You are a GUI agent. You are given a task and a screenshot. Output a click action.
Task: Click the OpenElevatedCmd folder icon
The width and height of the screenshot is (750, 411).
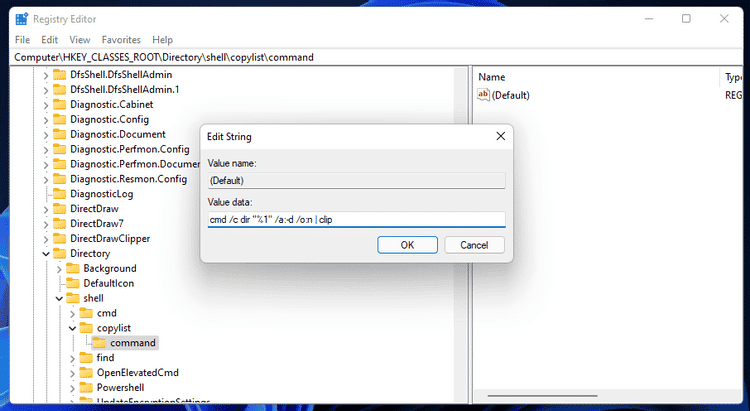tap(86, 372)
